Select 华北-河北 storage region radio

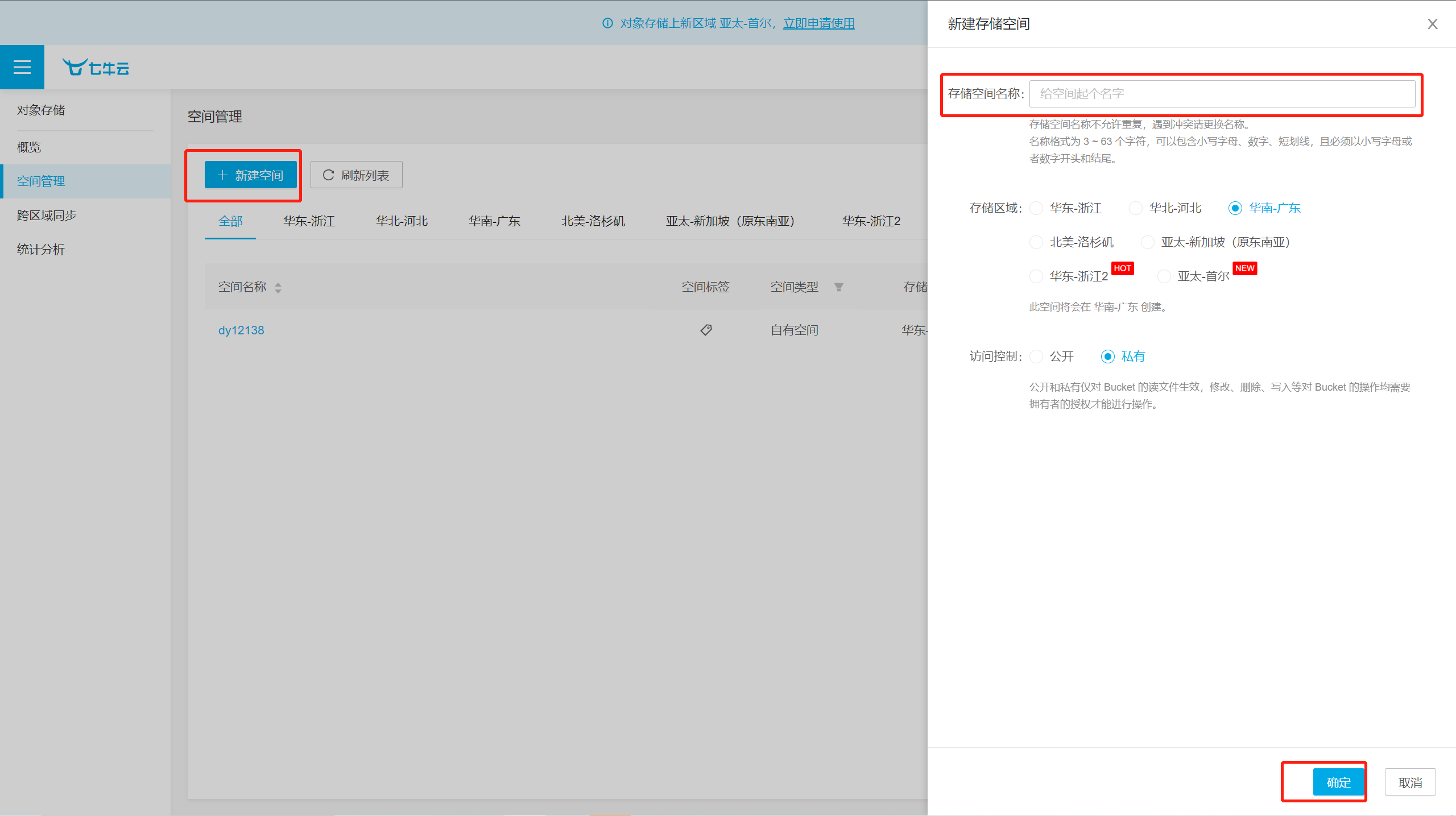[x=1136, y=208]
